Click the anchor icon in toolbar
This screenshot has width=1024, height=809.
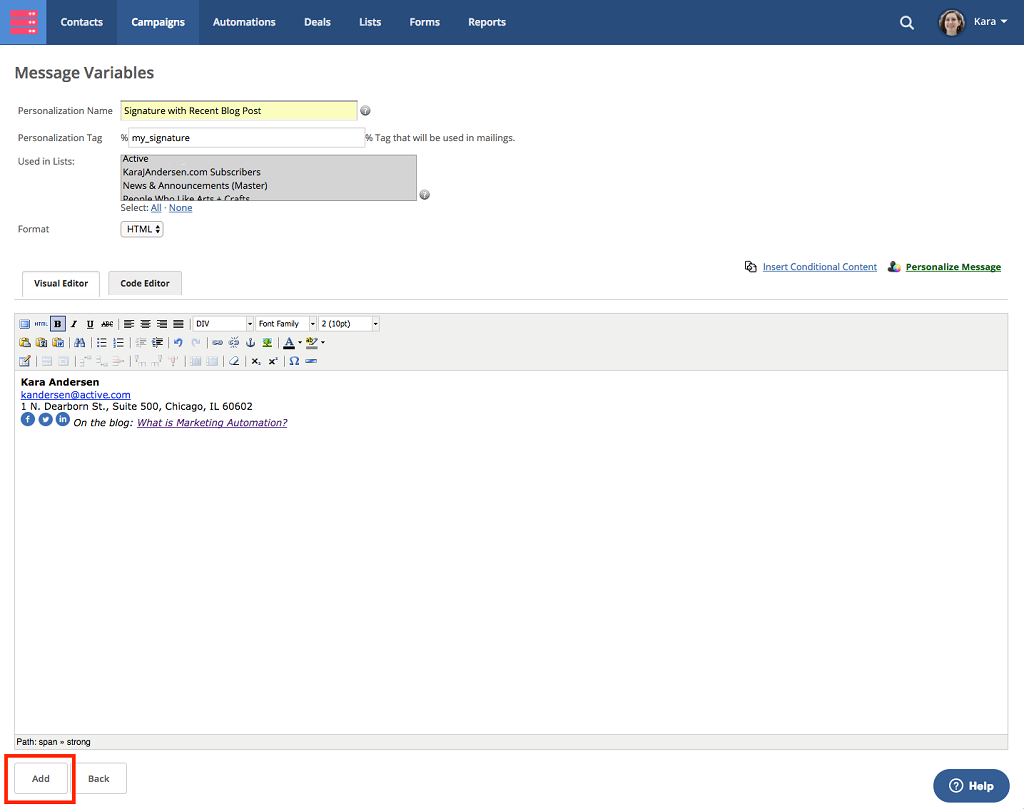(251, 342)
